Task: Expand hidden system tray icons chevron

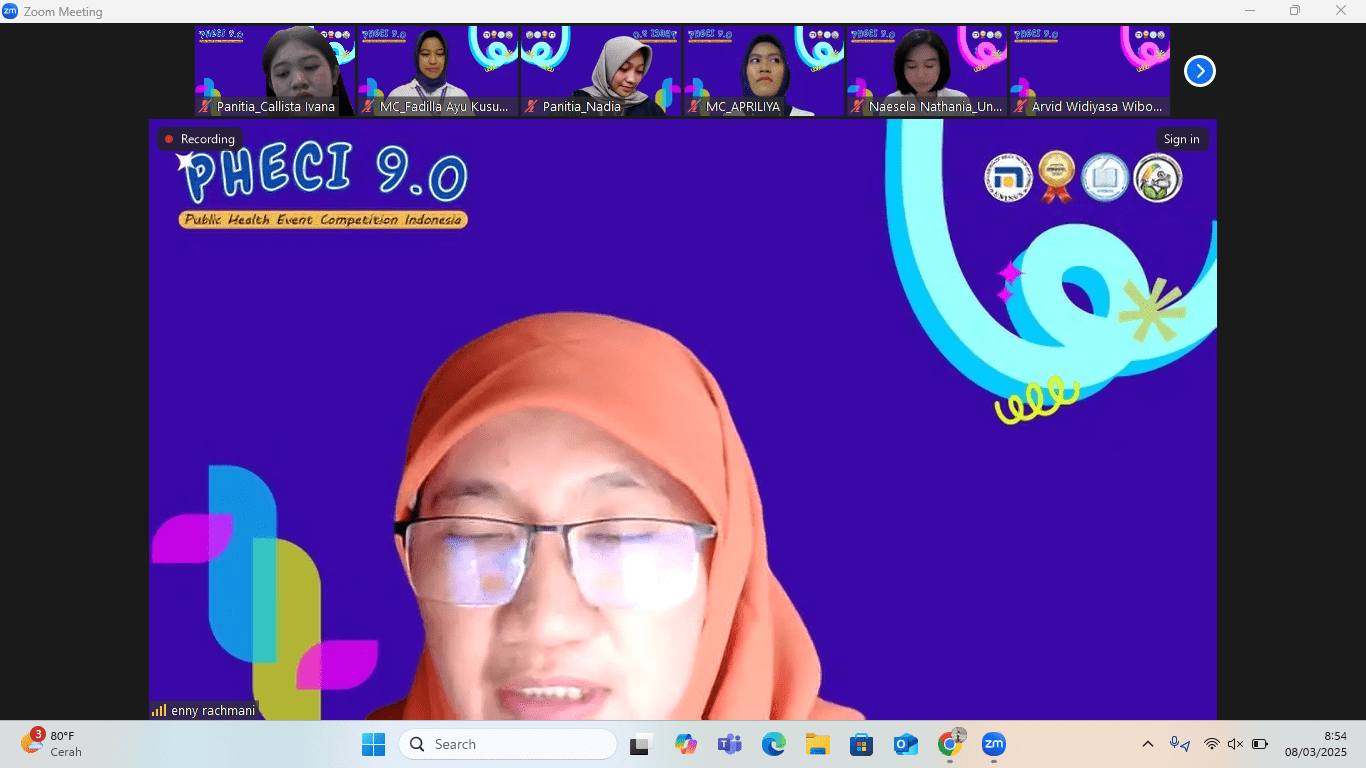Action: [x=1147, y=744]
